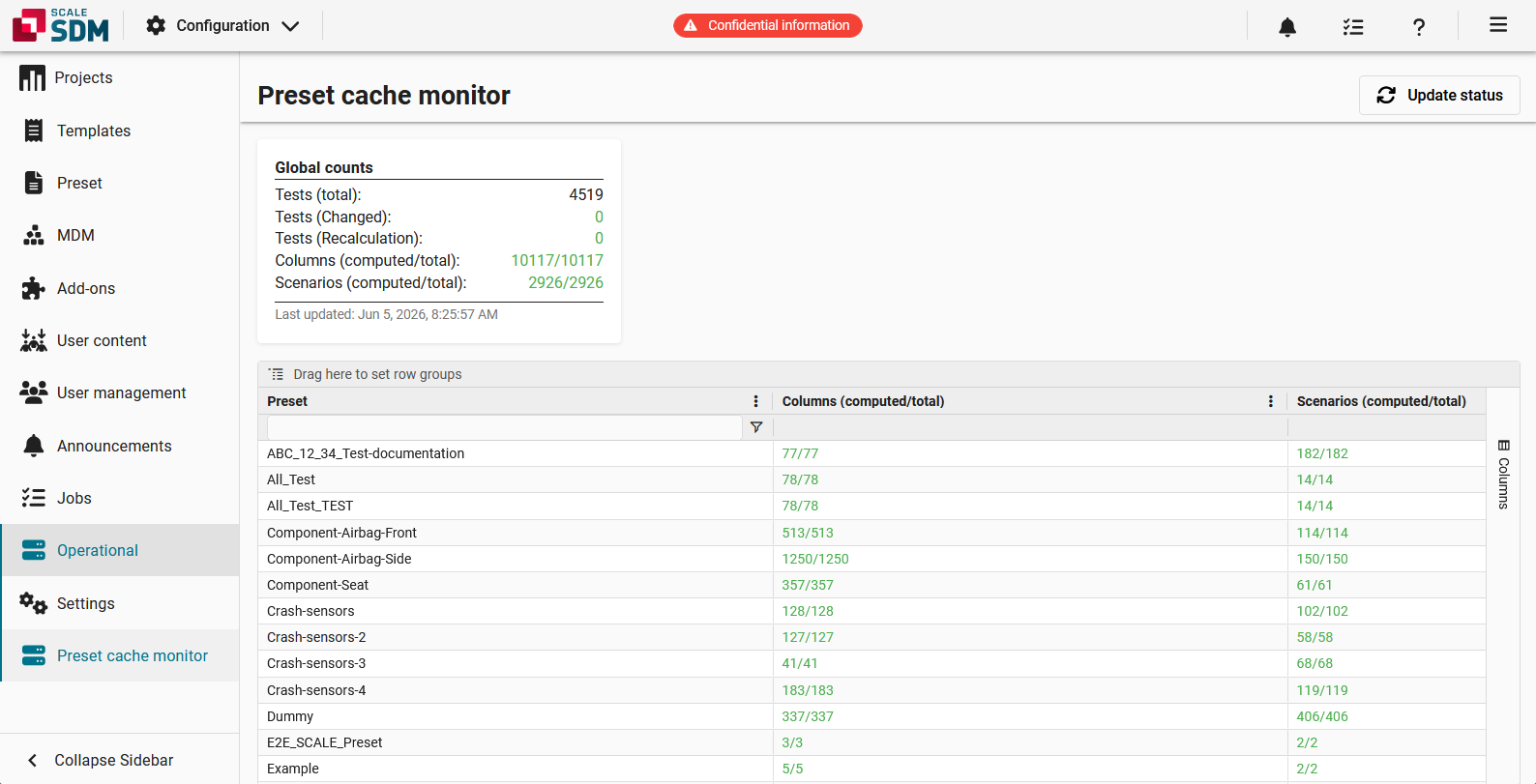Select the Operational menu item
1536x784 pixels.
pos(121,550)
